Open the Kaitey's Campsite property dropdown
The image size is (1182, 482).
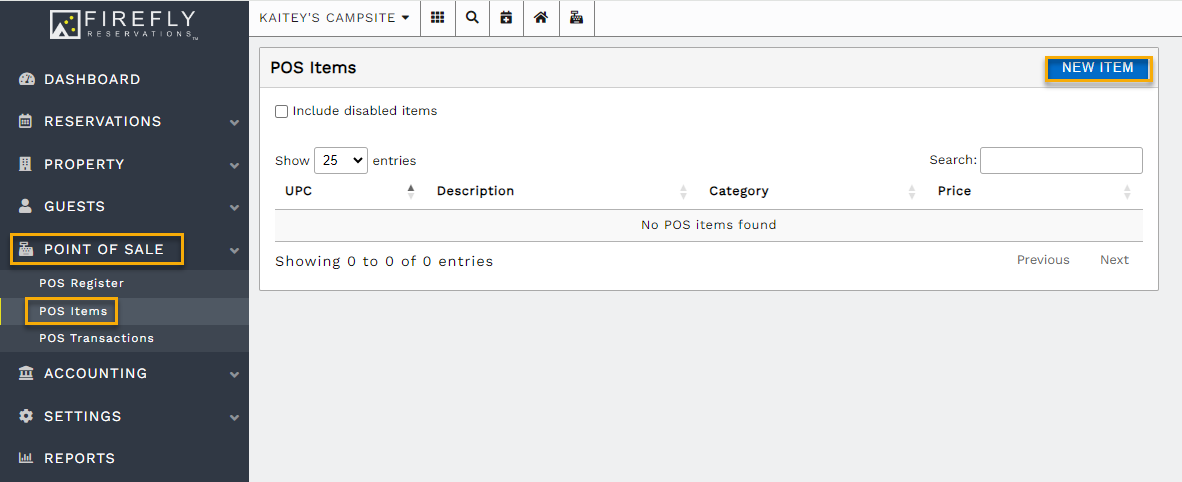[334, 18]
